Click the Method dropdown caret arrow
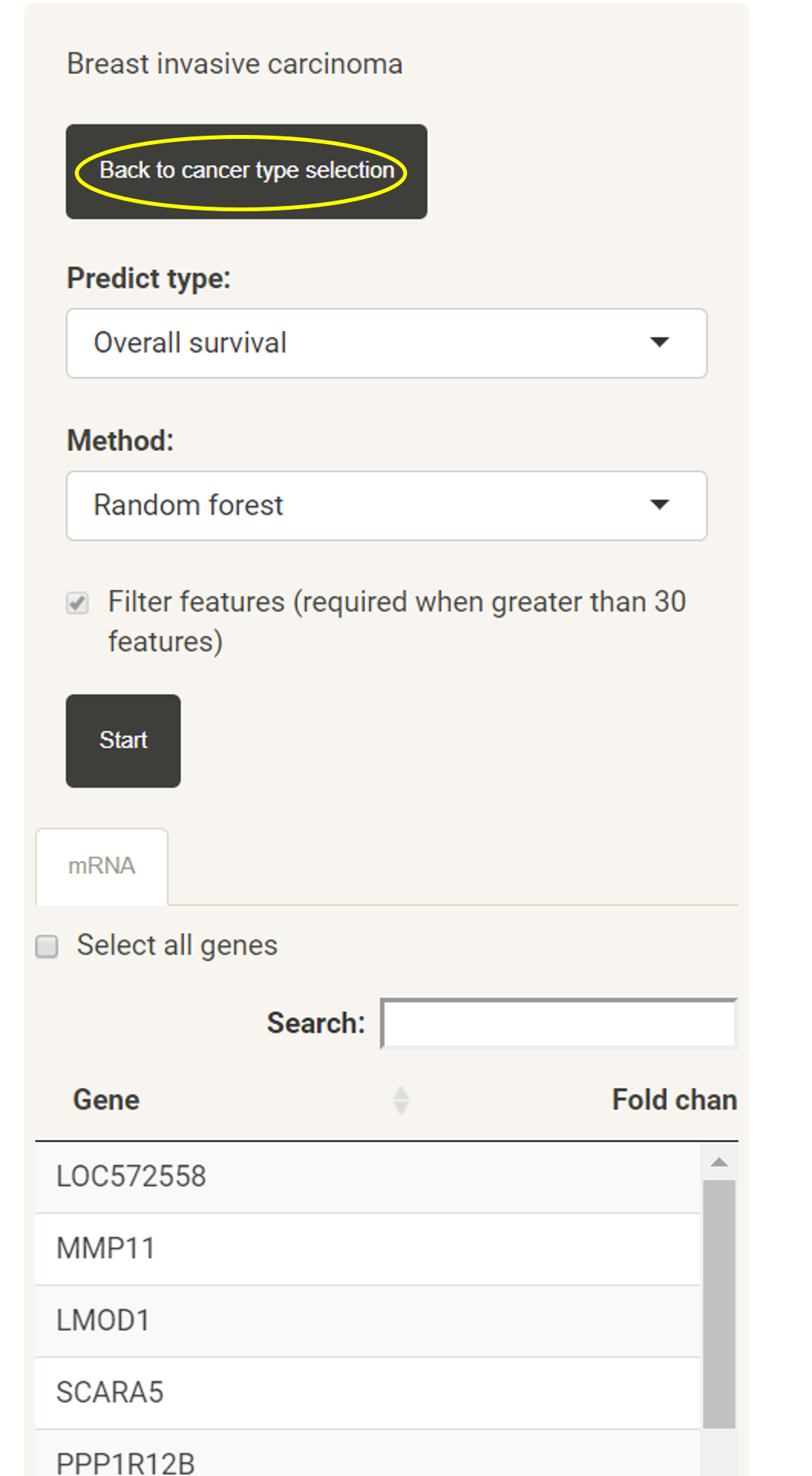This screenshot has height=1476, width=812. (x=659, y=505)
